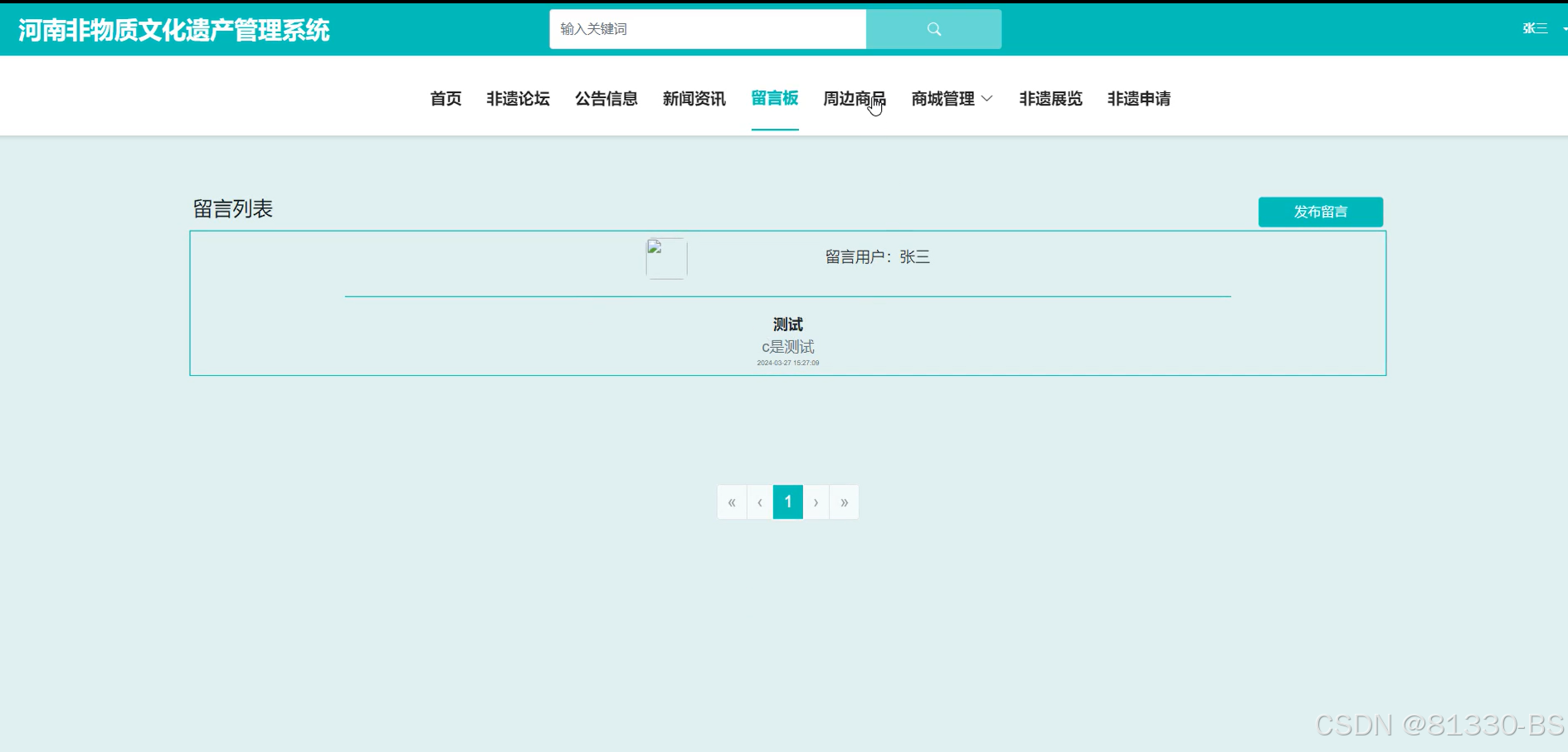Open the 首页 navigation item
The width and height of the screenshot is (1568, 752).
(446, 99)
